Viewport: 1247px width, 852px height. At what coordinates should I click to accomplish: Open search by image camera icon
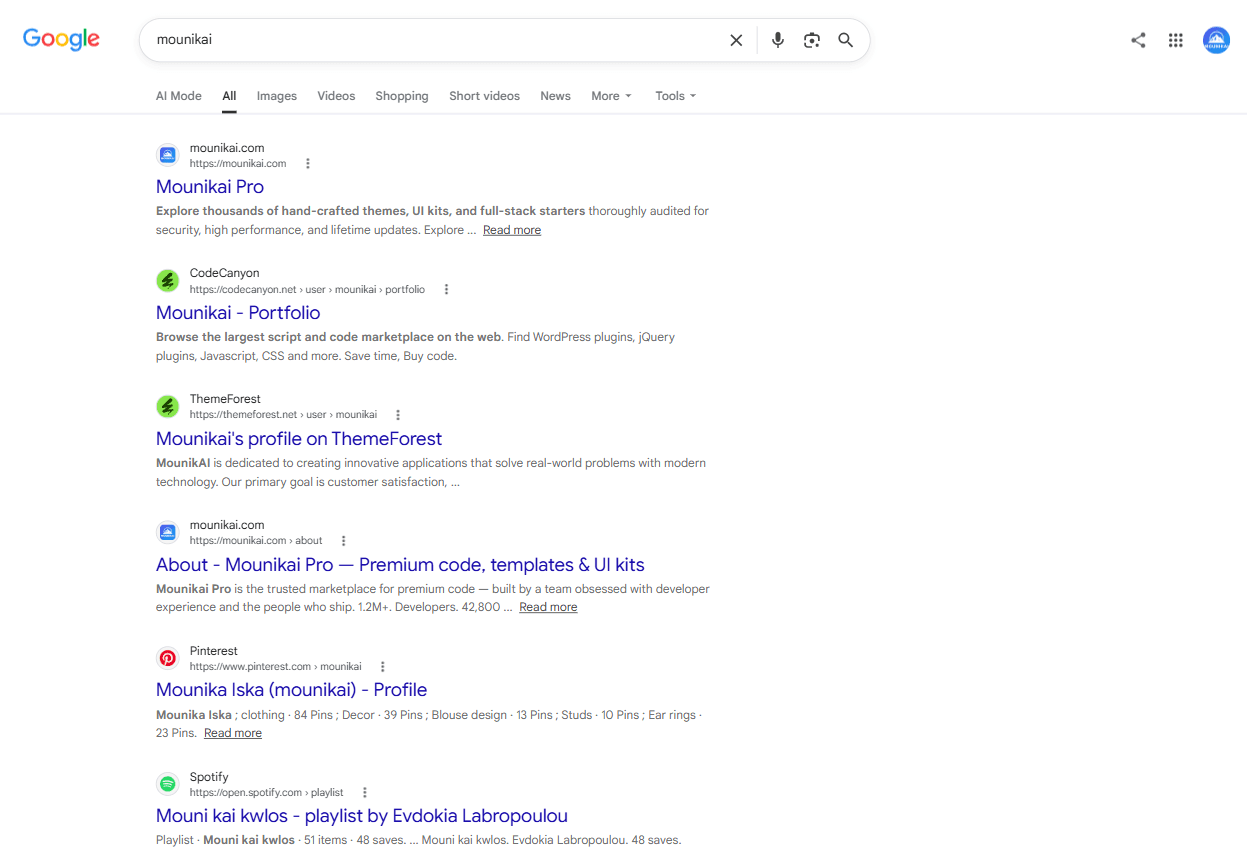pos(812,40)
